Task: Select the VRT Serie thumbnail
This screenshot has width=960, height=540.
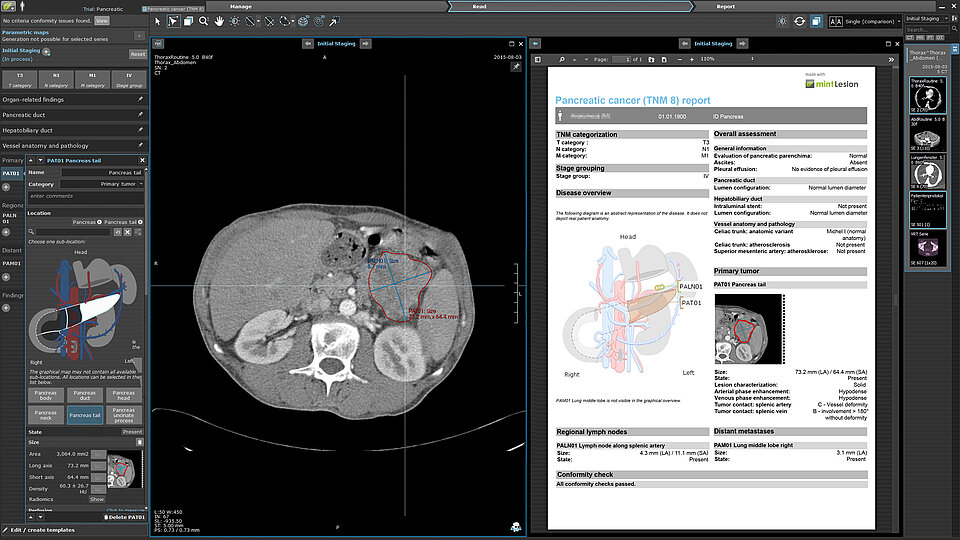Action: [927, 246]
